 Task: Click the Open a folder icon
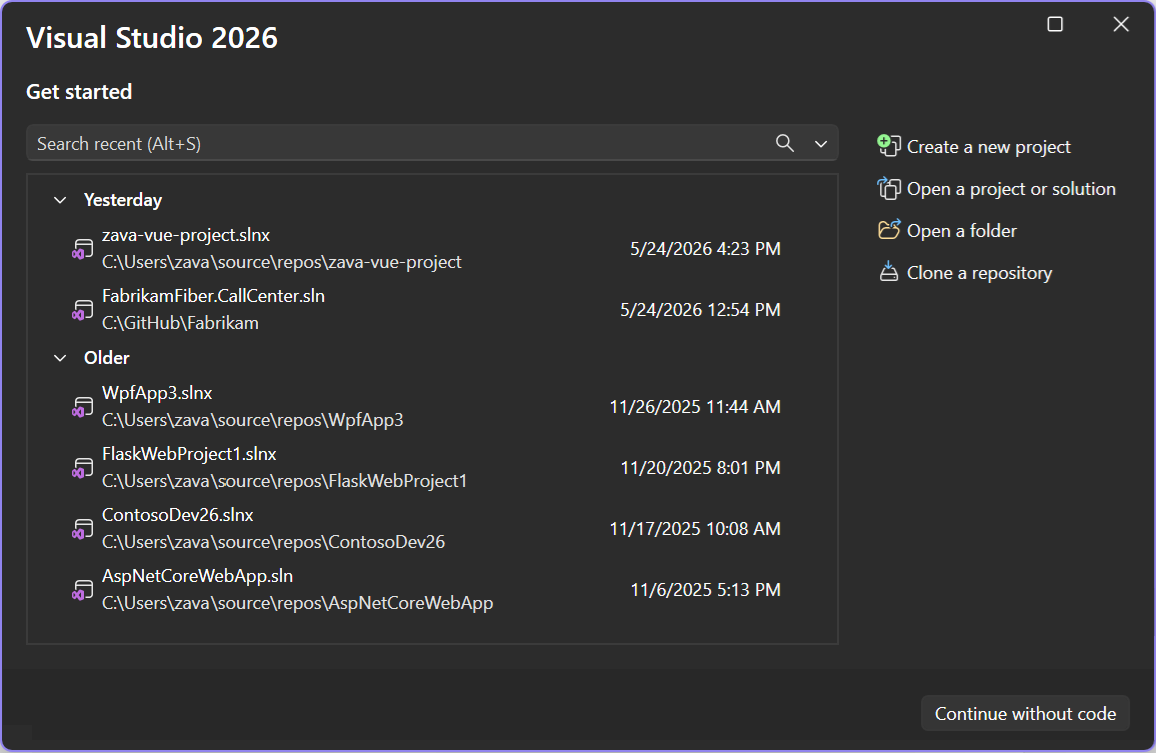tap(888, 230)
